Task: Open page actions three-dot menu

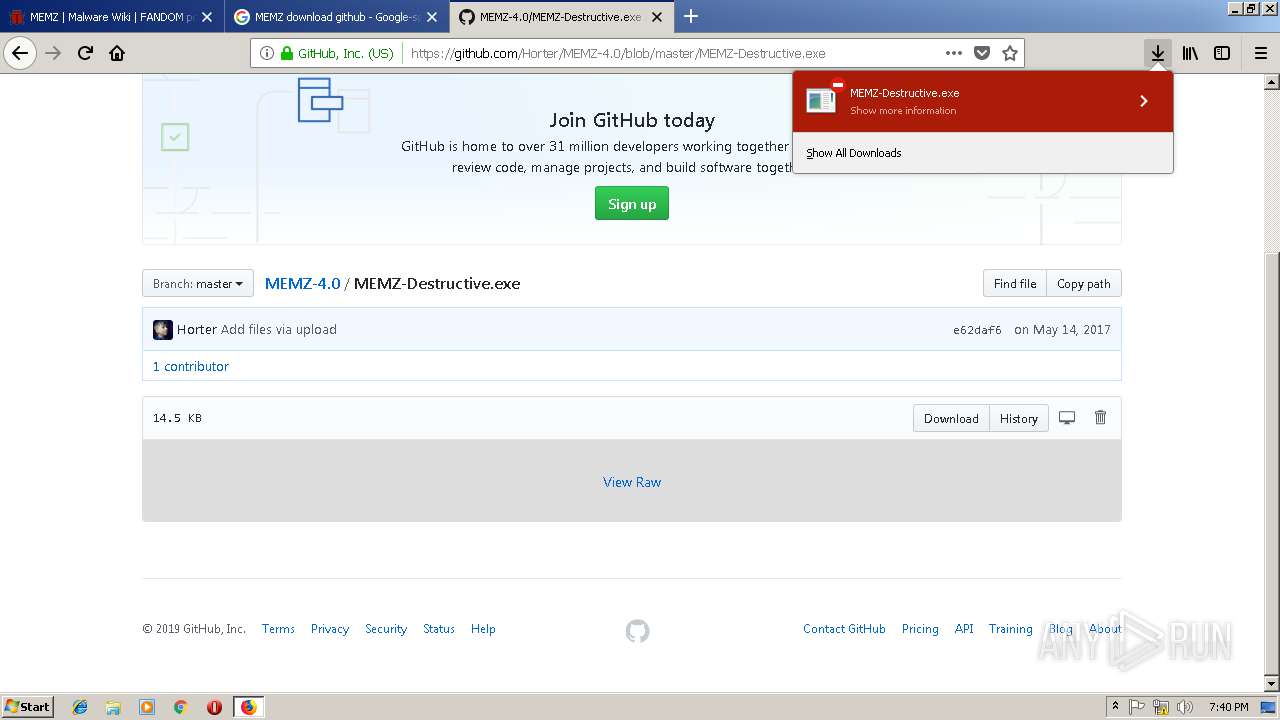Action: pos(954,53)
